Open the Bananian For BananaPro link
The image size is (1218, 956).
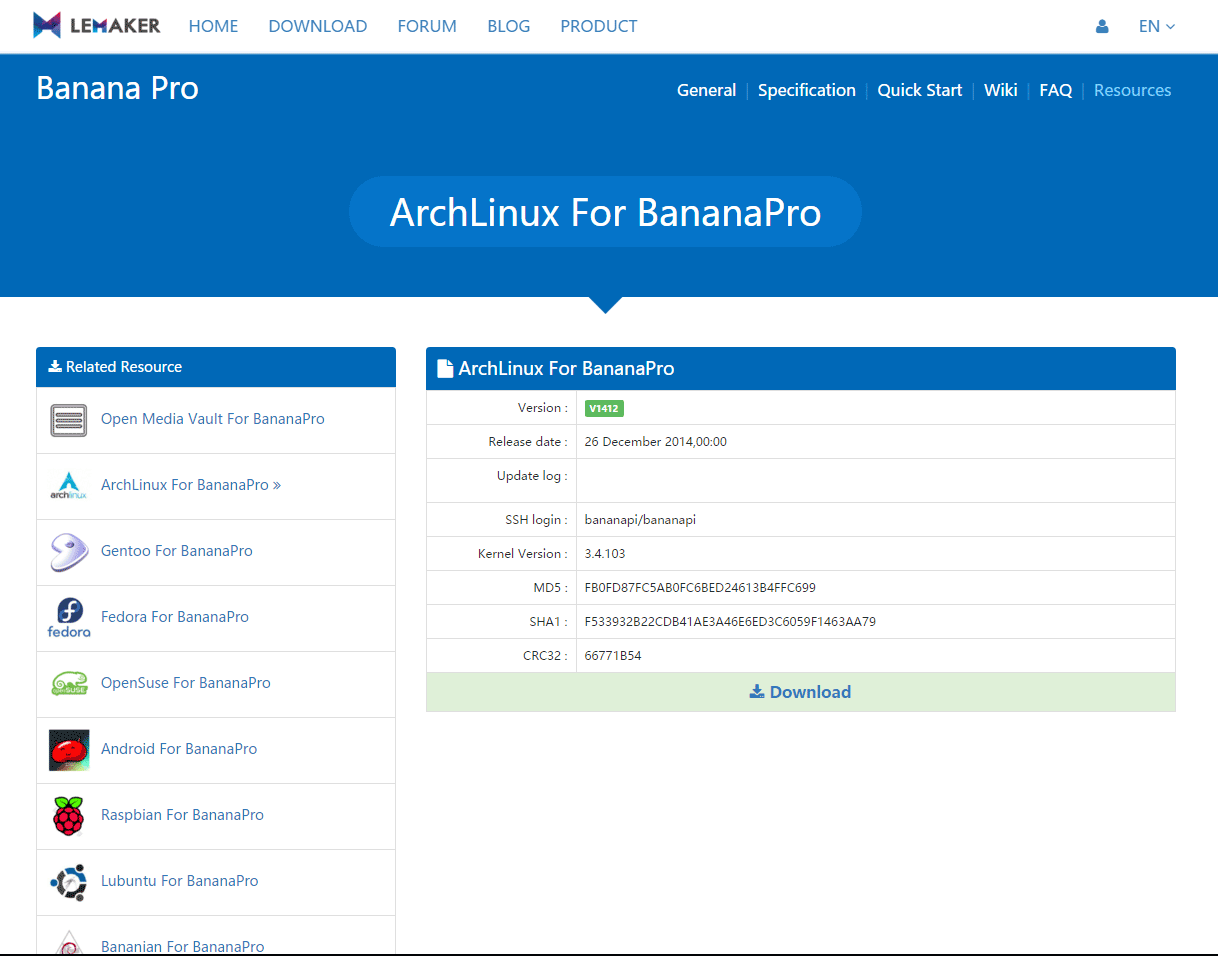(x=182, y=946)
